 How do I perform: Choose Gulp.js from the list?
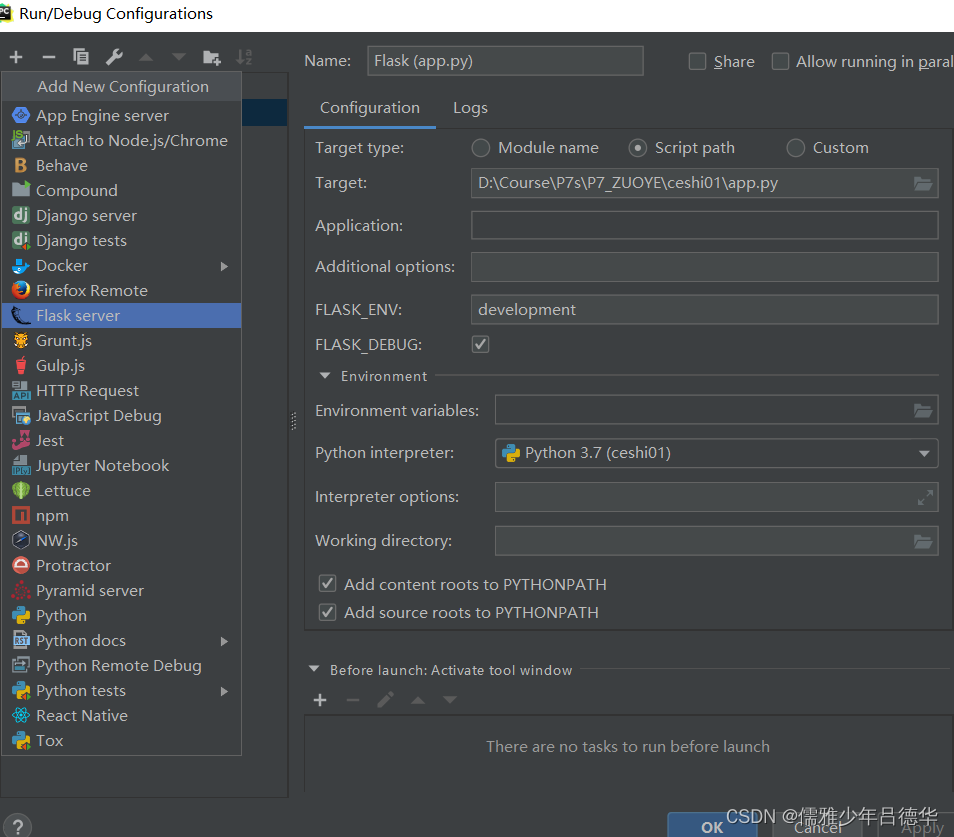tap(122, 366)
